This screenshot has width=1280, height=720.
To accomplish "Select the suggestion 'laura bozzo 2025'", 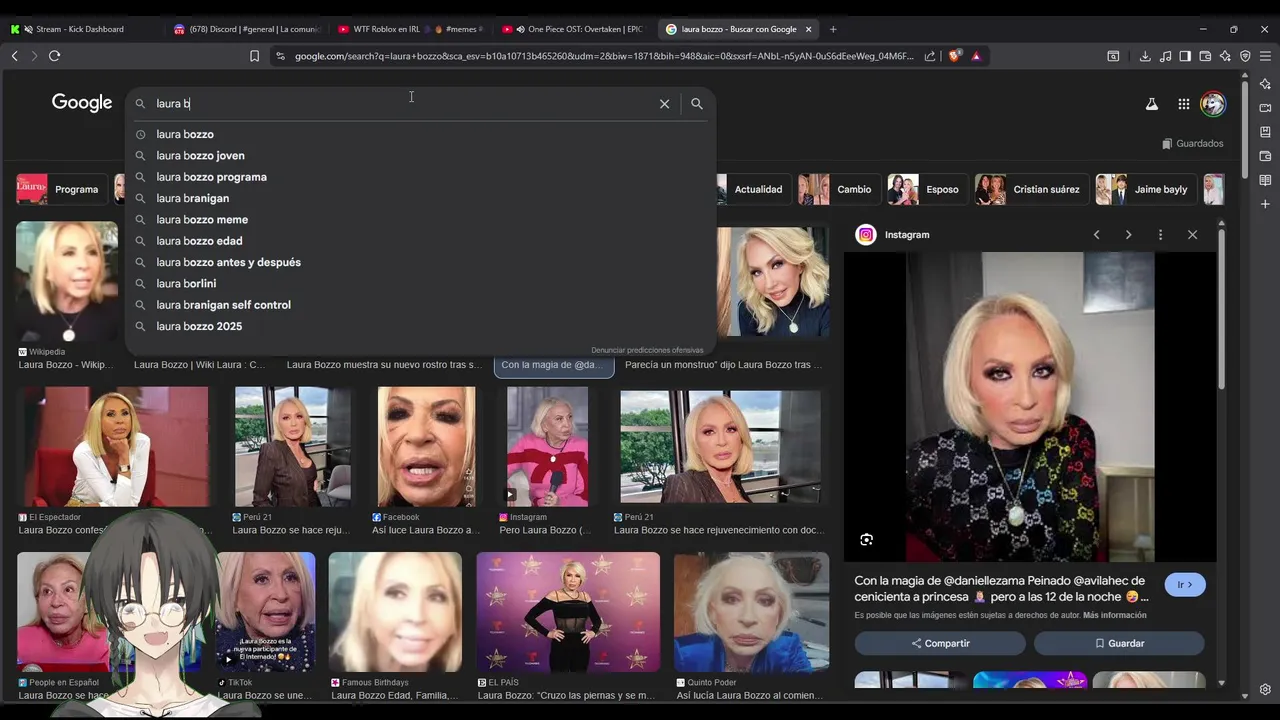I will [x=420, y=326].
